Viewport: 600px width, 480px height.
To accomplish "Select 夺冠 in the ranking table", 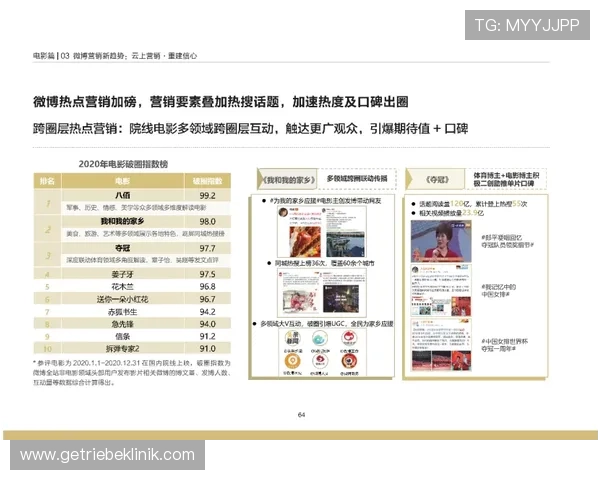I will tap(122, 248).
